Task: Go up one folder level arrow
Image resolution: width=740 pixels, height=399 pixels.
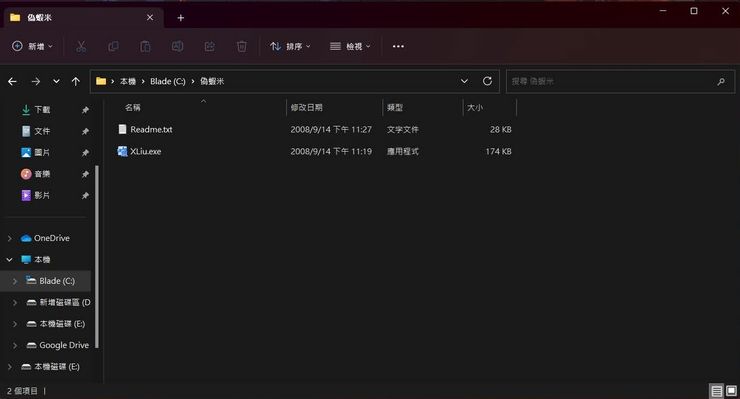Action: (x=76, y=81)
